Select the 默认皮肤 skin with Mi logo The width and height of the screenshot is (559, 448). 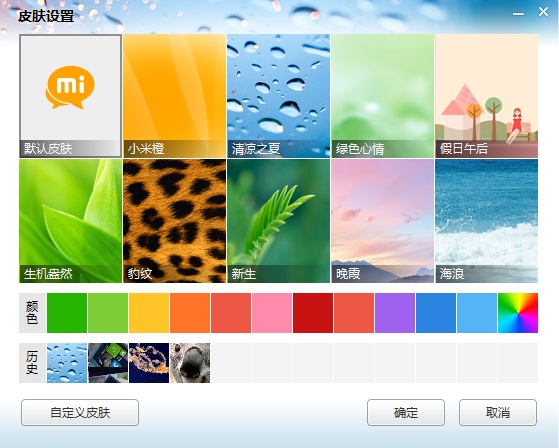(x=70, y=96)
